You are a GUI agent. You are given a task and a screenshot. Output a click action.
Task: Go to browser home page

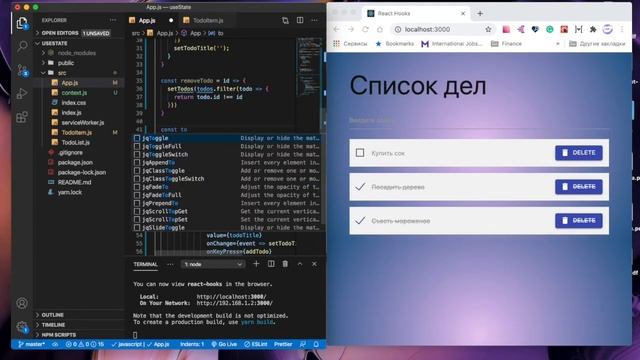pyautogui.click(x=380, y=29)
